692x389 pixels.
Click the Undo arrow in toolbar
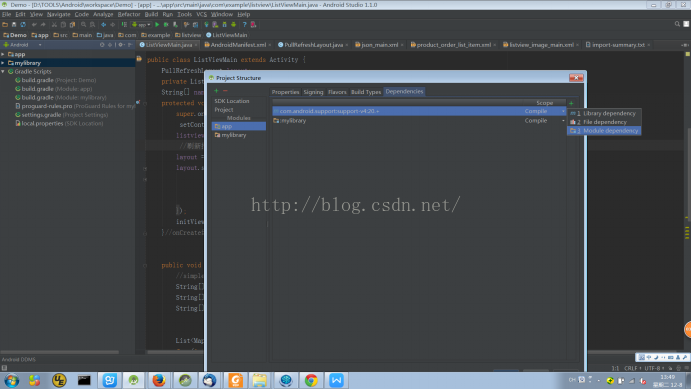[34, 25]
